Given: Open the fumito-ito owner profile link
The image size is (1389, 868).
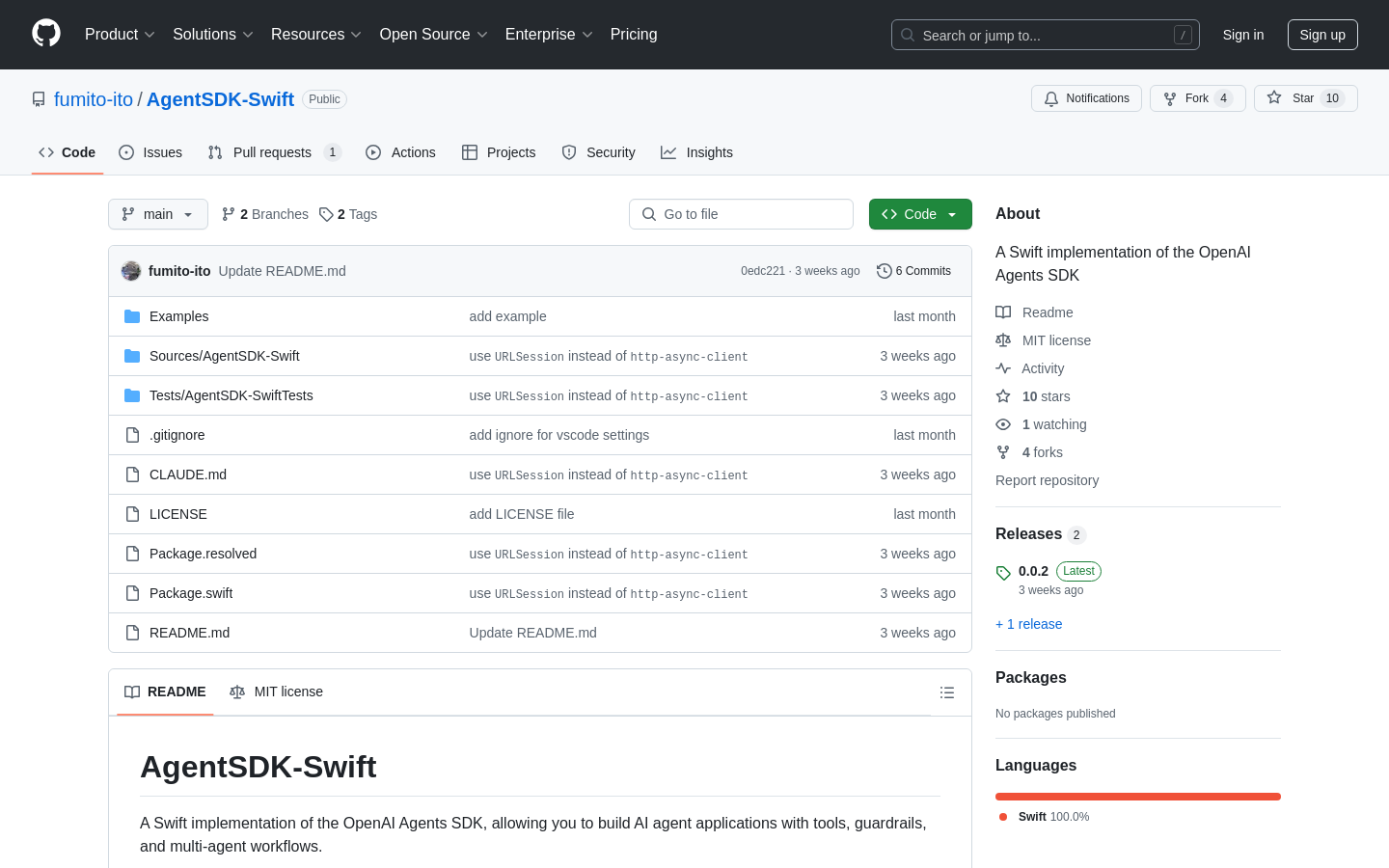Looking at the screenshot, I should point(94,99).
